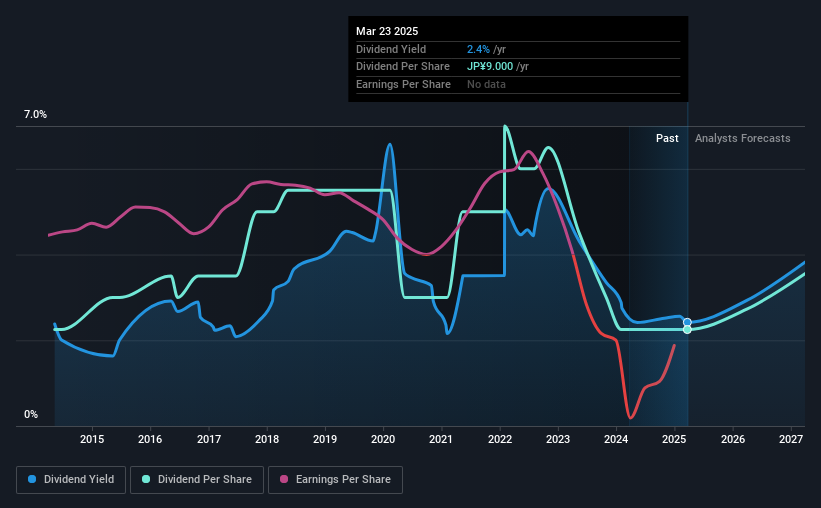This screenshot has width=821, height=508.
Task: Click the 2020 x-axis label
Action: pyautogui.click(x=383, y=439)
